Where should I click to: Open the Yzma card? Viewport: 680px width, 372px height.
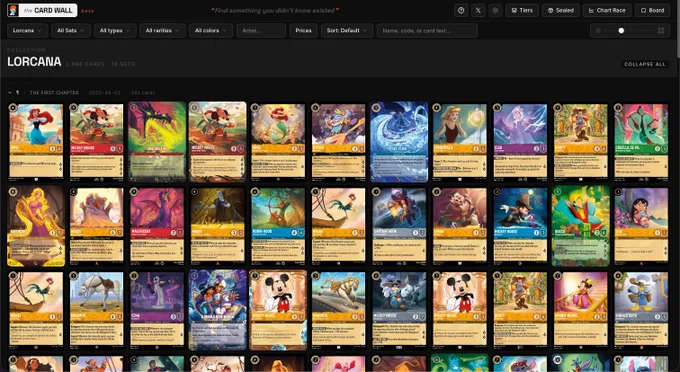(x=157, y=310)
